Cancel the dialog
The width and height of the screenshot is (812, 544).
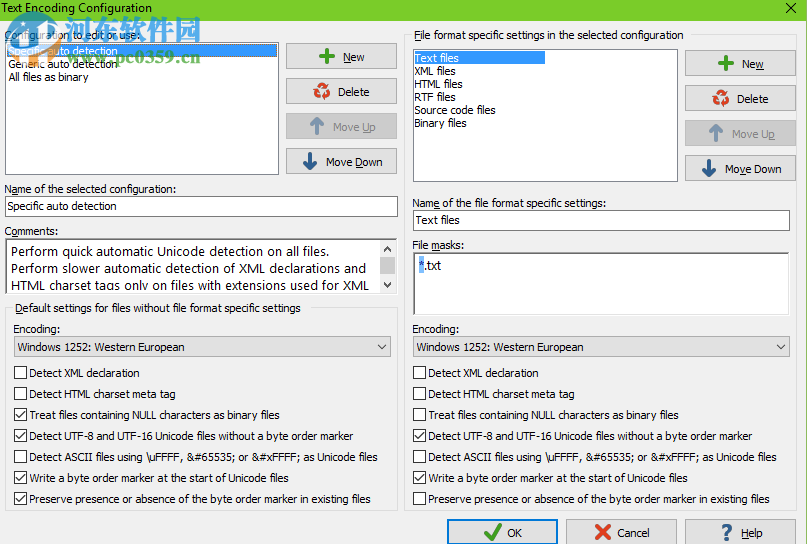(x=621, y=532)
